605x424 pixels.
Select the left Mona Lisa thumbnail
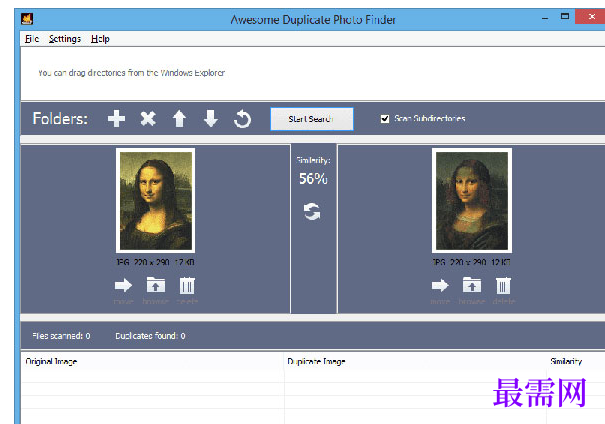[155, 201]
